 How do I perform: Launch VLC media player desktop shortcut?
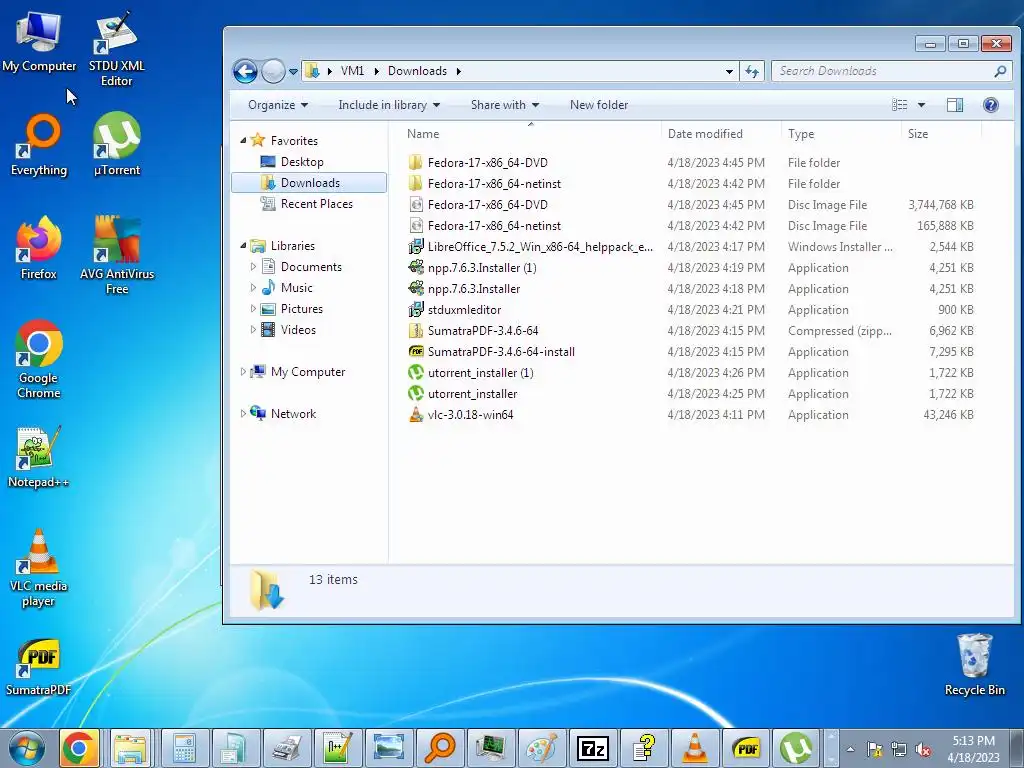pos(39,568)
